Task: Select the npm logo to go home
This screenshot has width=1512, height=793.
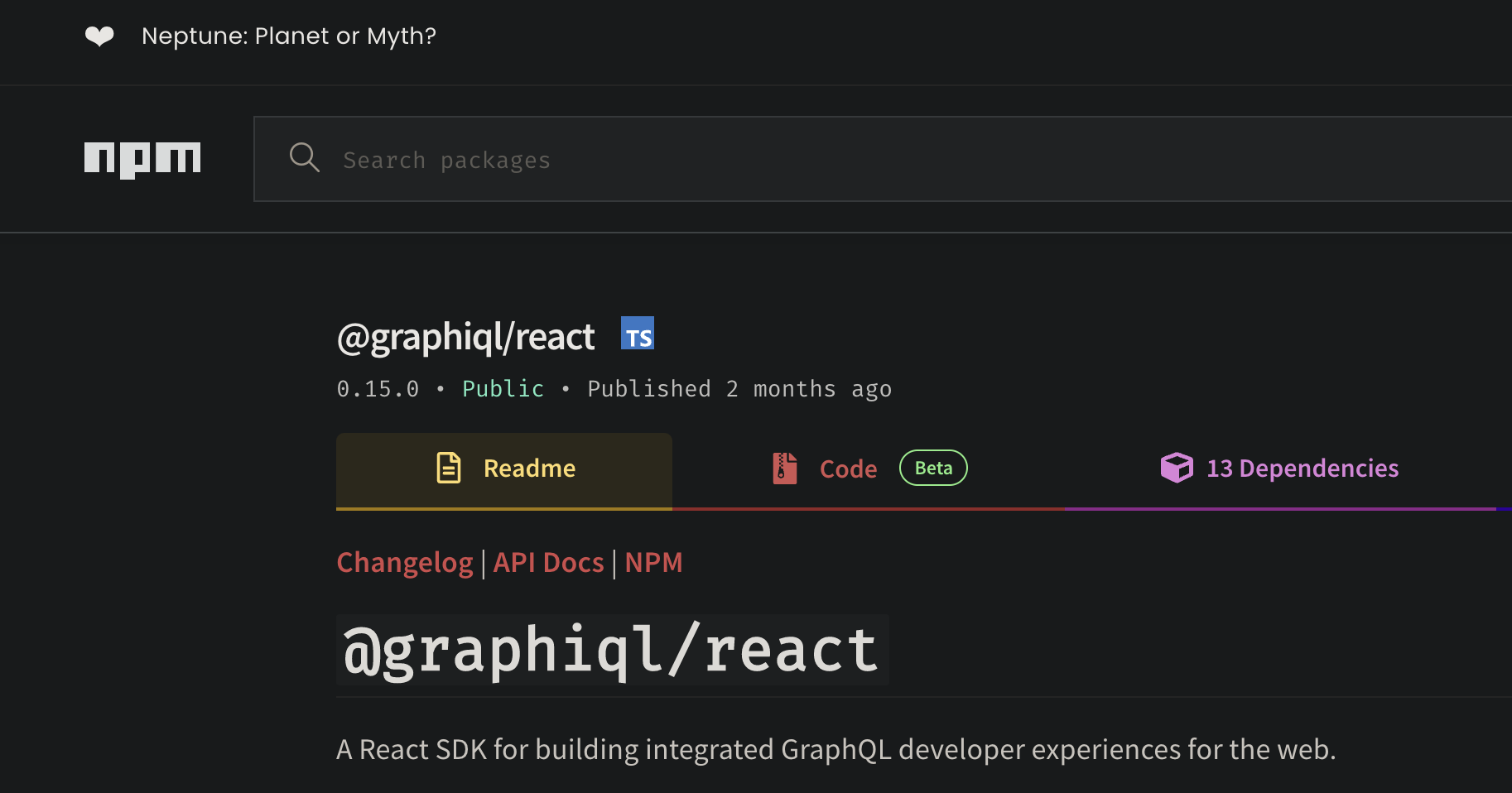Action: (x=142, y=159)
